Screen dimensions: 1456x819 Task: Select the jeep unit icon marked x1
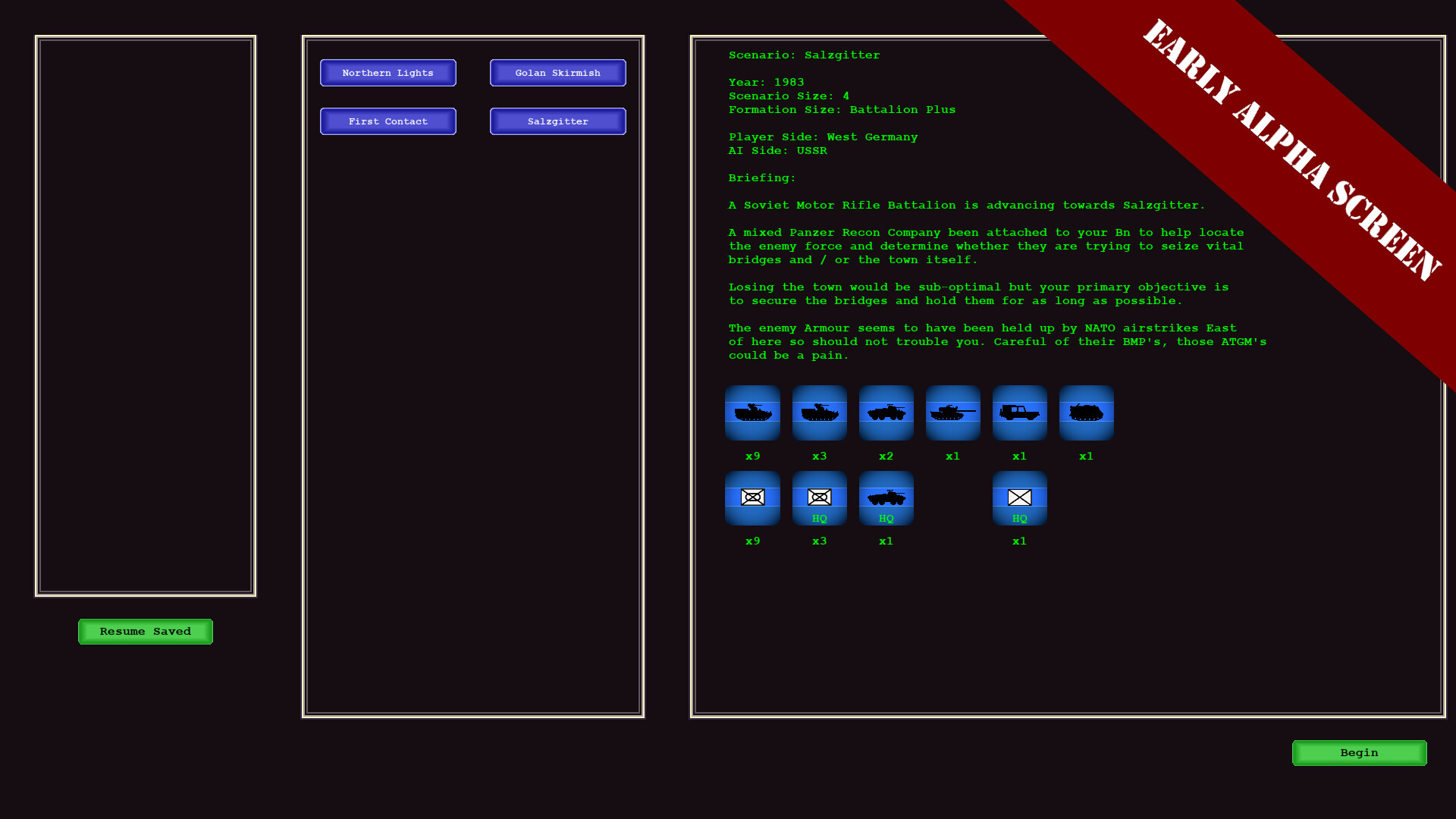pos(1019,413)
